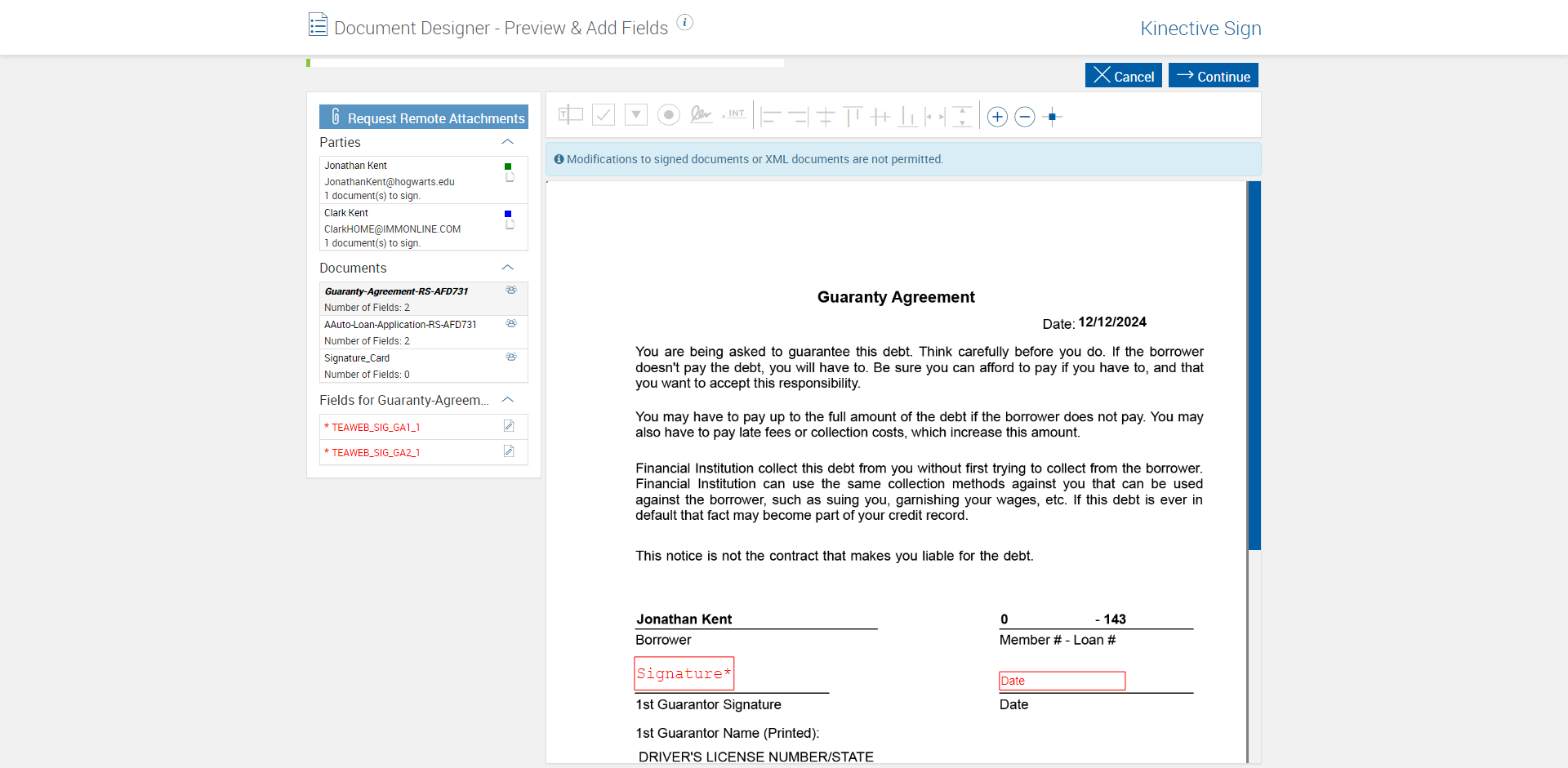
Task: Collapse the Fields for Guaranty-Agreement section
Action: click(507, 400)
